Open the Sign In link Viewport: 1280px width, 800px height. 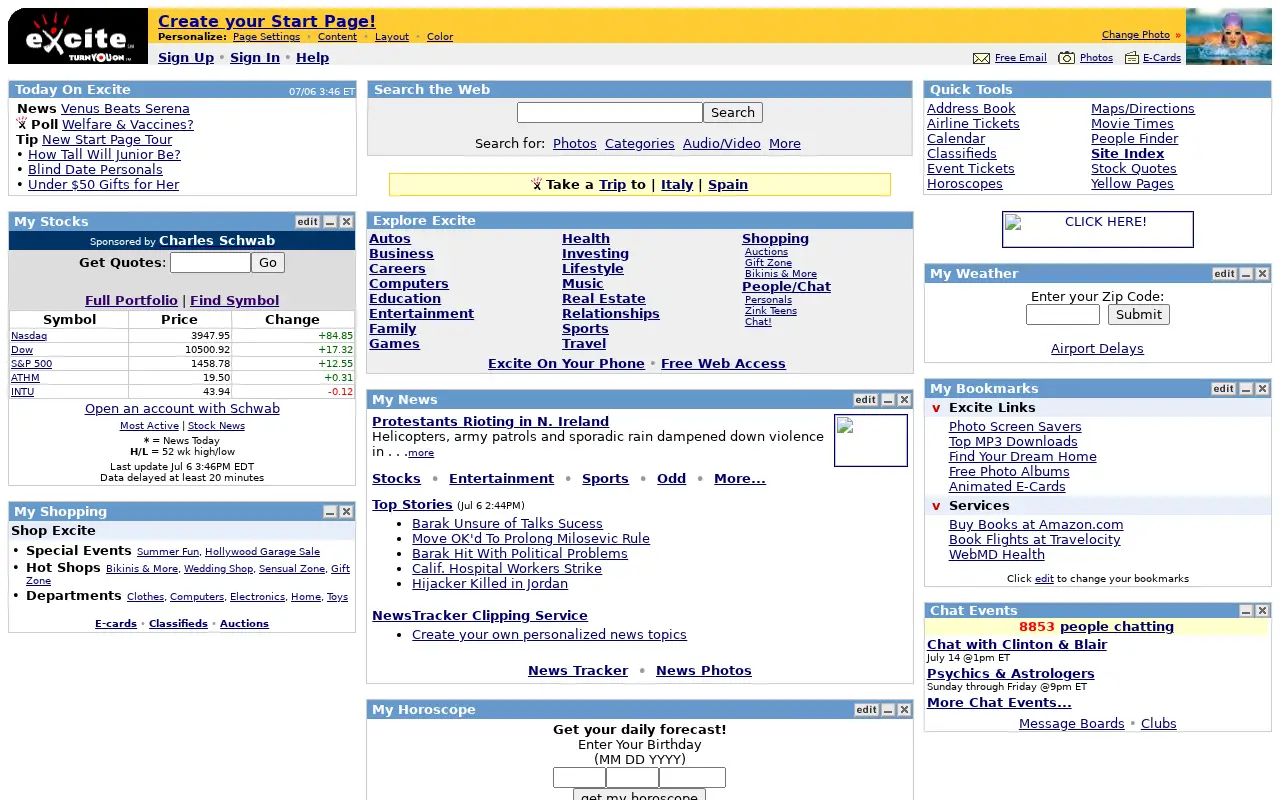255,58
